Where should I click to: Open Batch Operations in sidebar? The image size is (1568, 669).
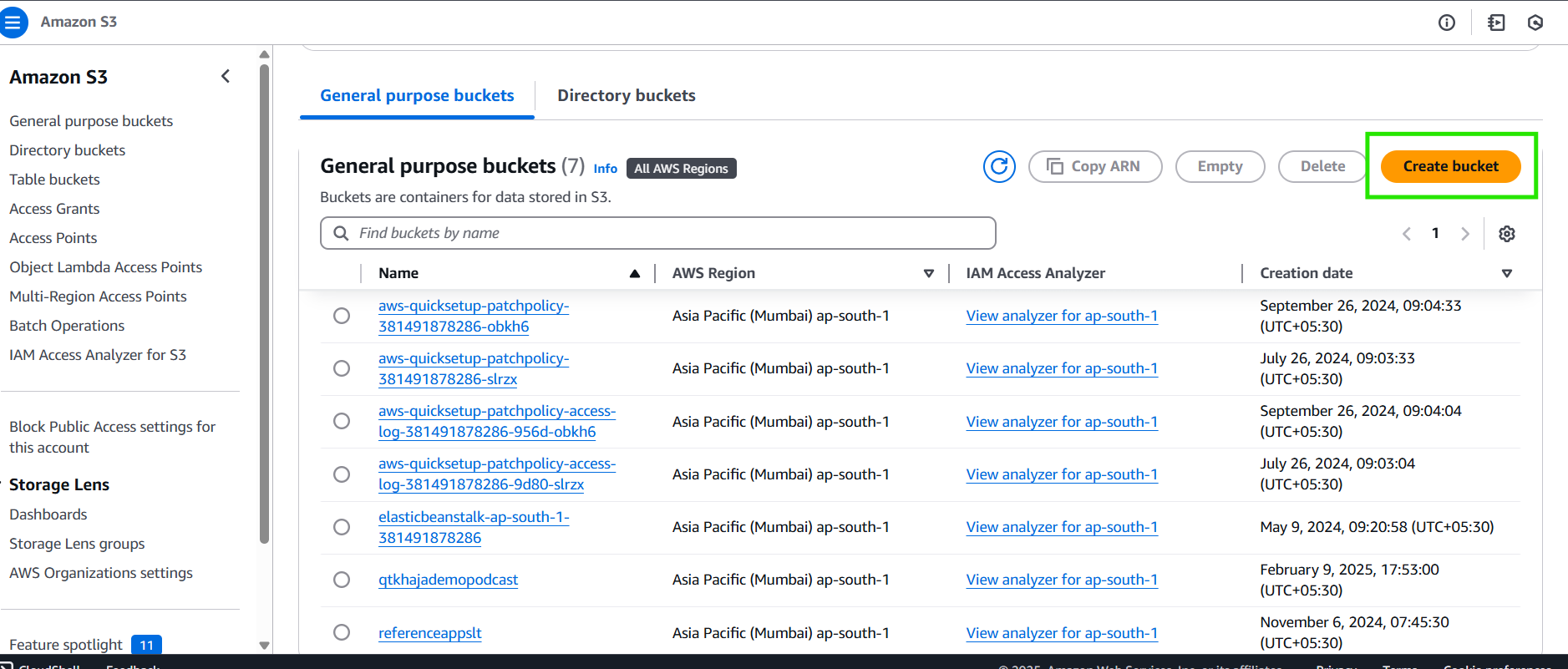pos(67,326)
